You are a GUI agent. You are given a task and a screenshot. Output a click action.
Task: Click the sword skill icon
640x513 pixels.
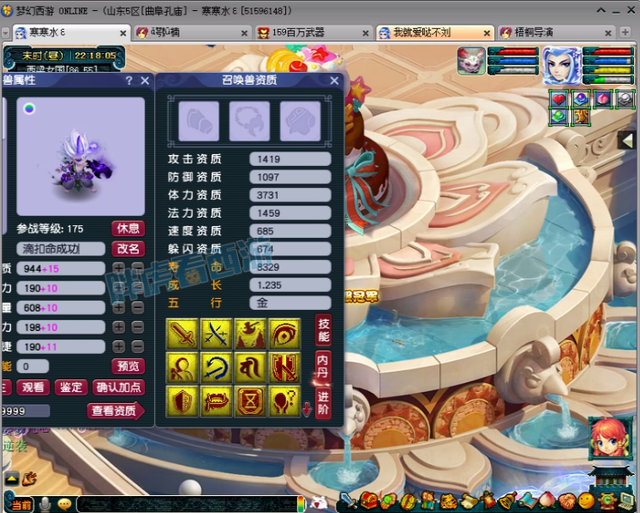coord(182,334)
